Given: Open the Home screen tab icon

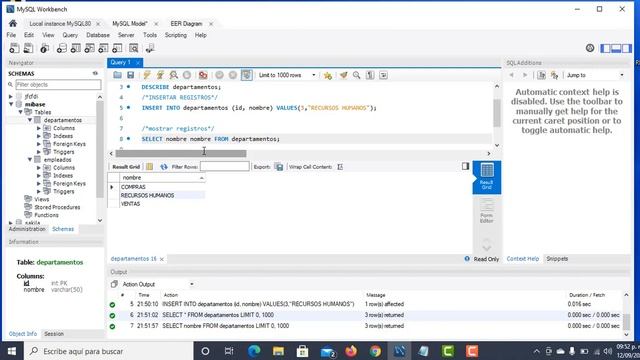Looking at the screenshot, I should 13,23.
